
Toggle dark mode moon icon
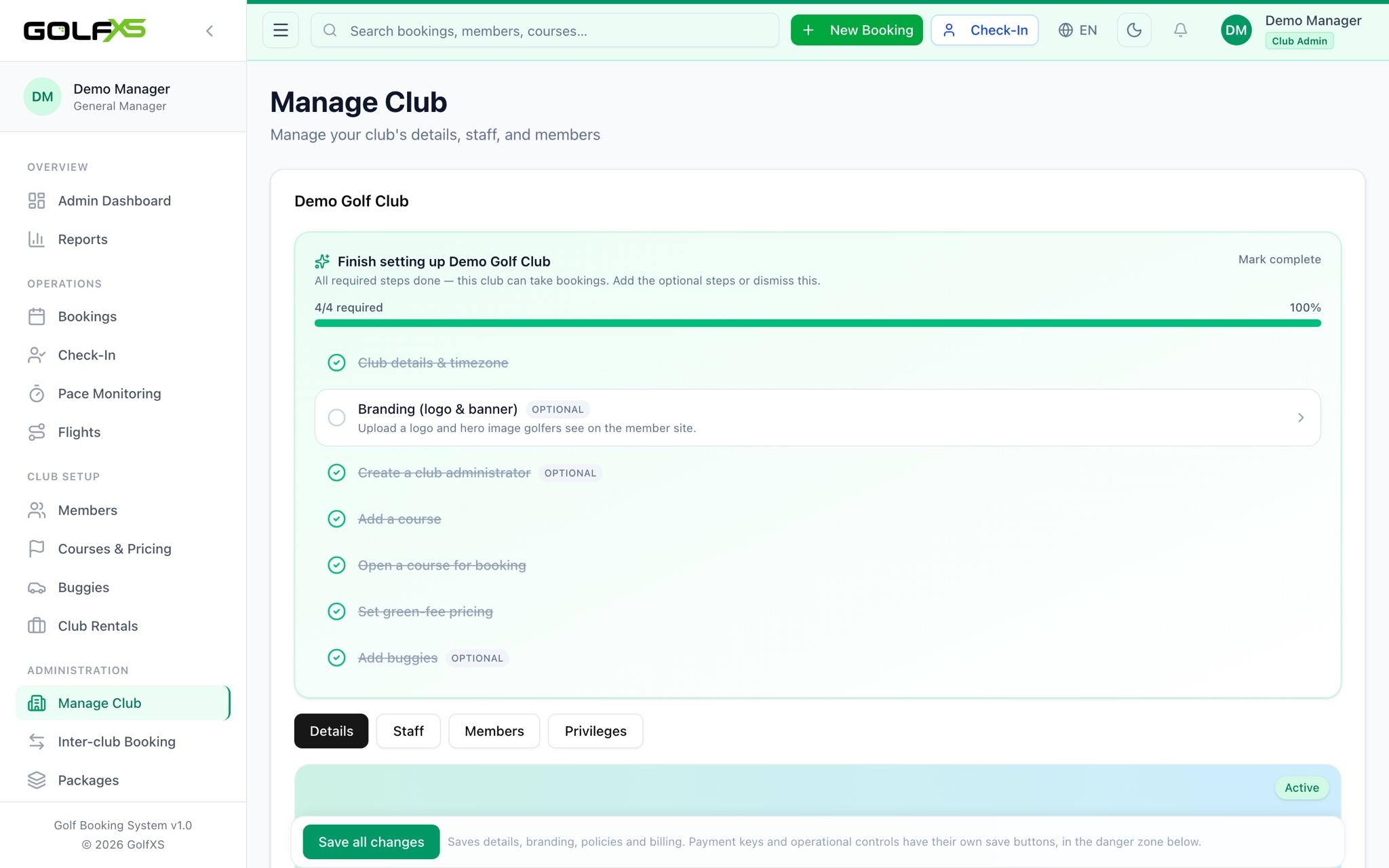pos(1134,30)
